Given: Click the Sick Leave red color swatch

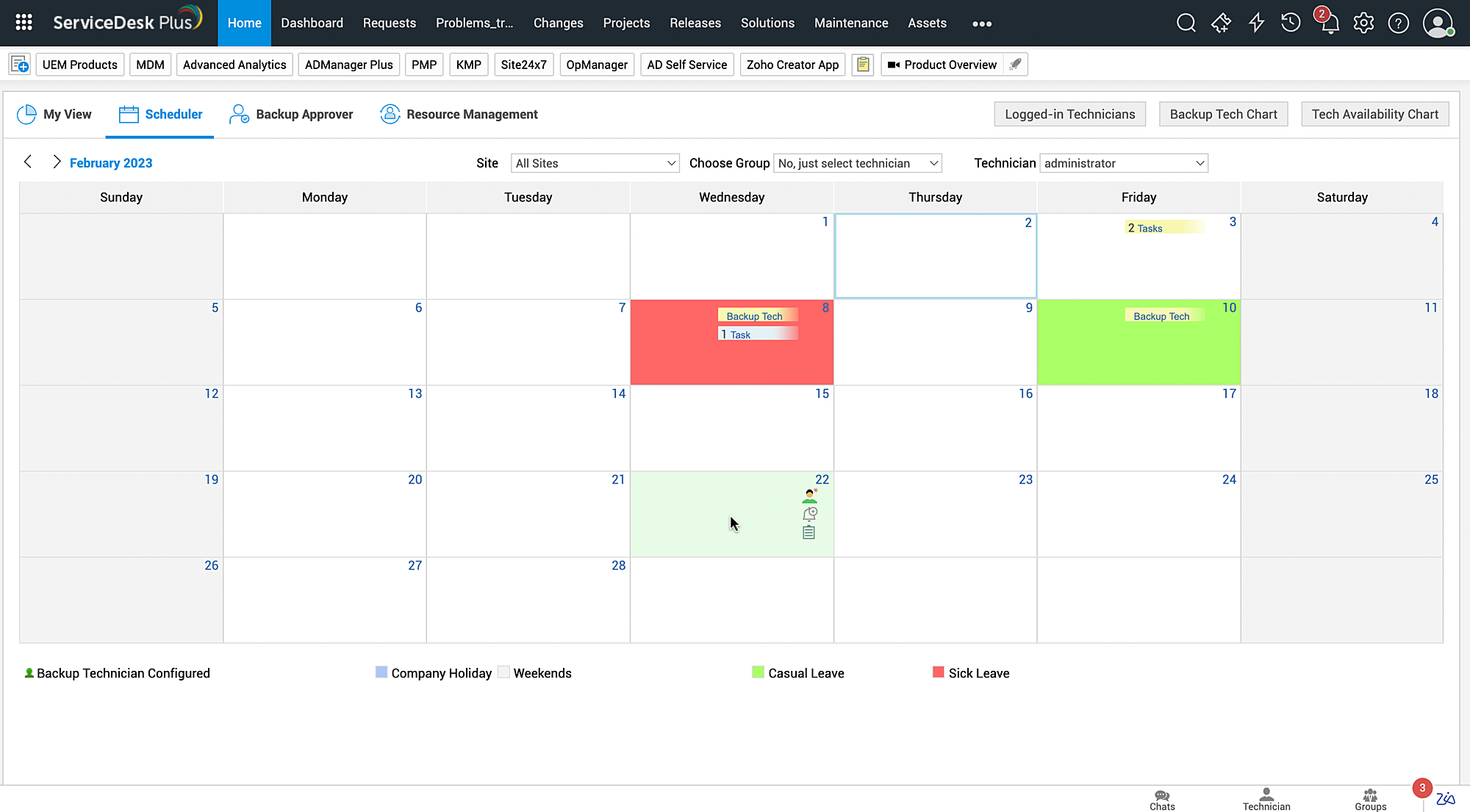Looking at the screenshot, I should coord(938,672).
